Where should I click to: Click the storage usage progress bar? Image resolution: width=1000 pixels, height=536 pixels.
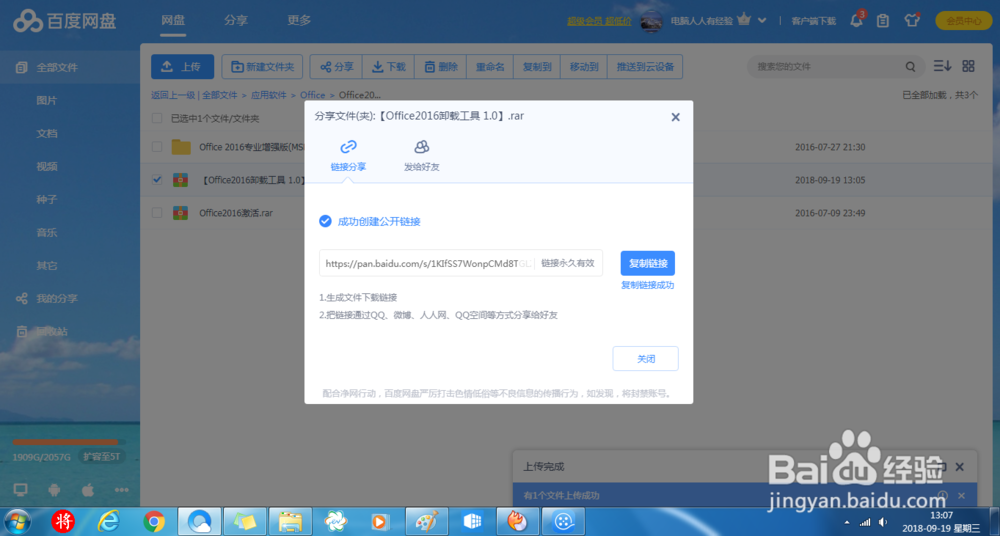[69, 442]
